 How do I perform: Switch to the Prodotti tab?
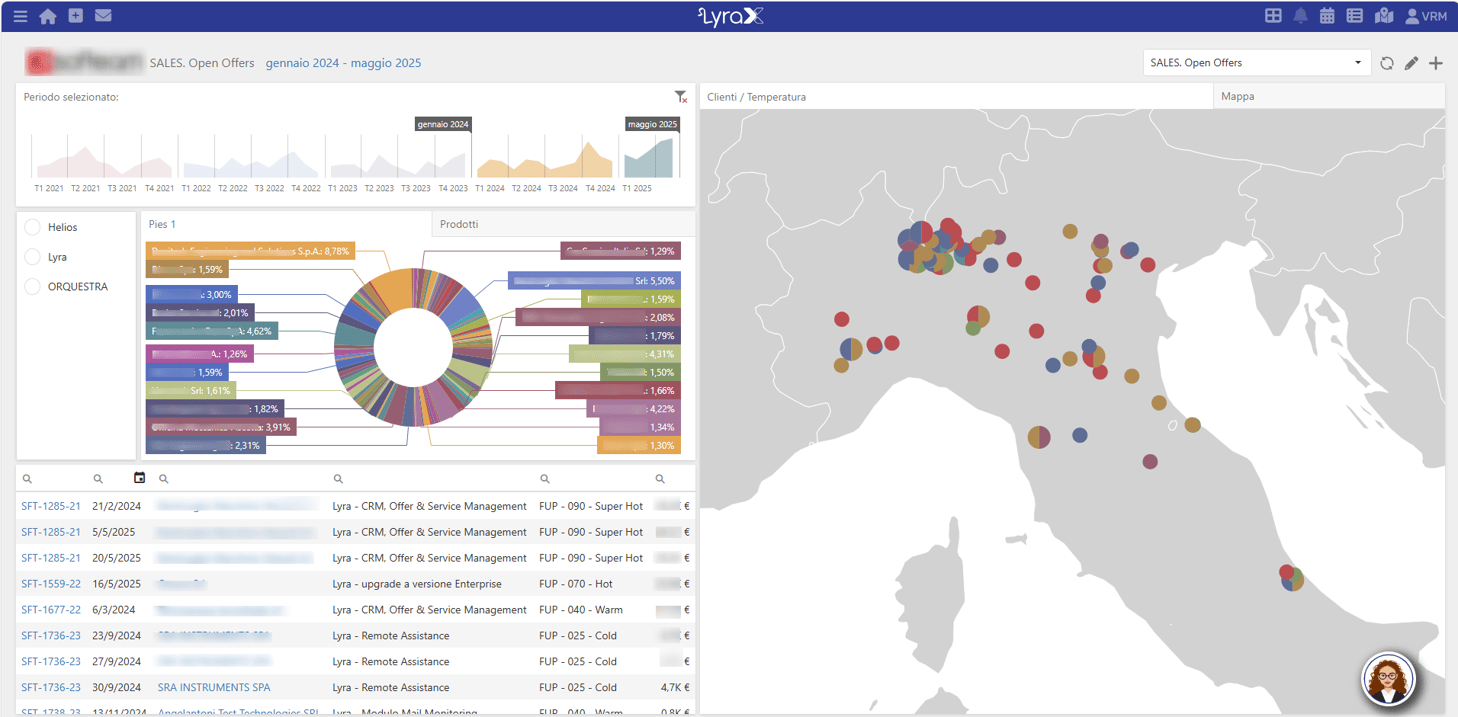point(459,223)
